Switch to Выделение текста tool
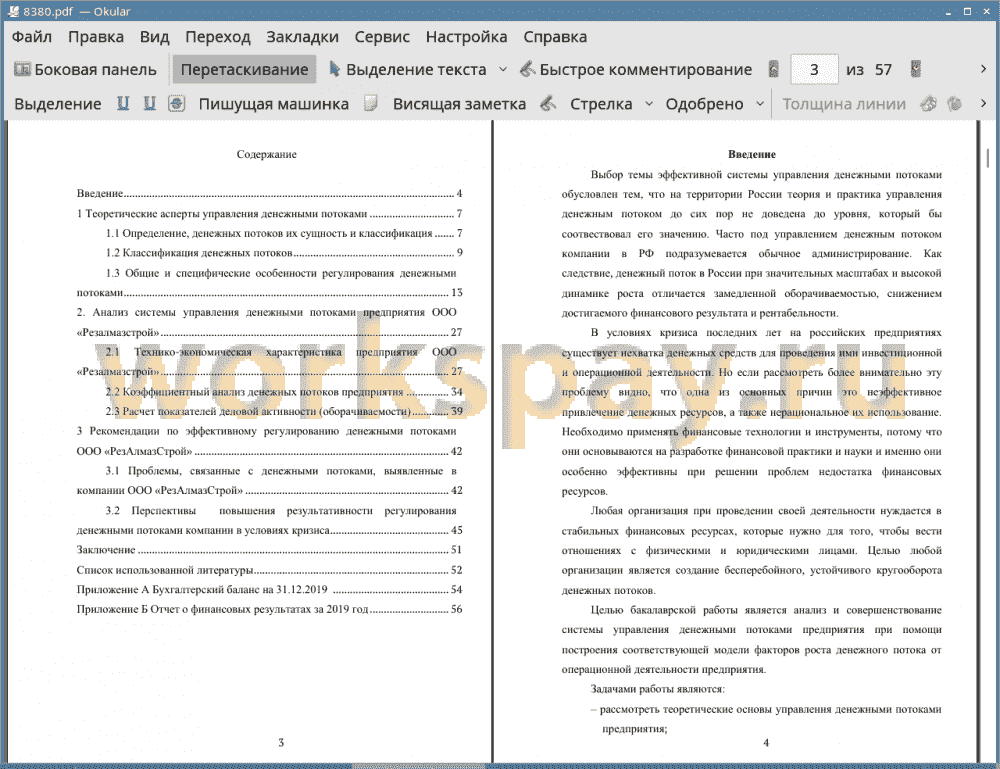The width and height of the screenshot is (1000, 769). (408, 70)
